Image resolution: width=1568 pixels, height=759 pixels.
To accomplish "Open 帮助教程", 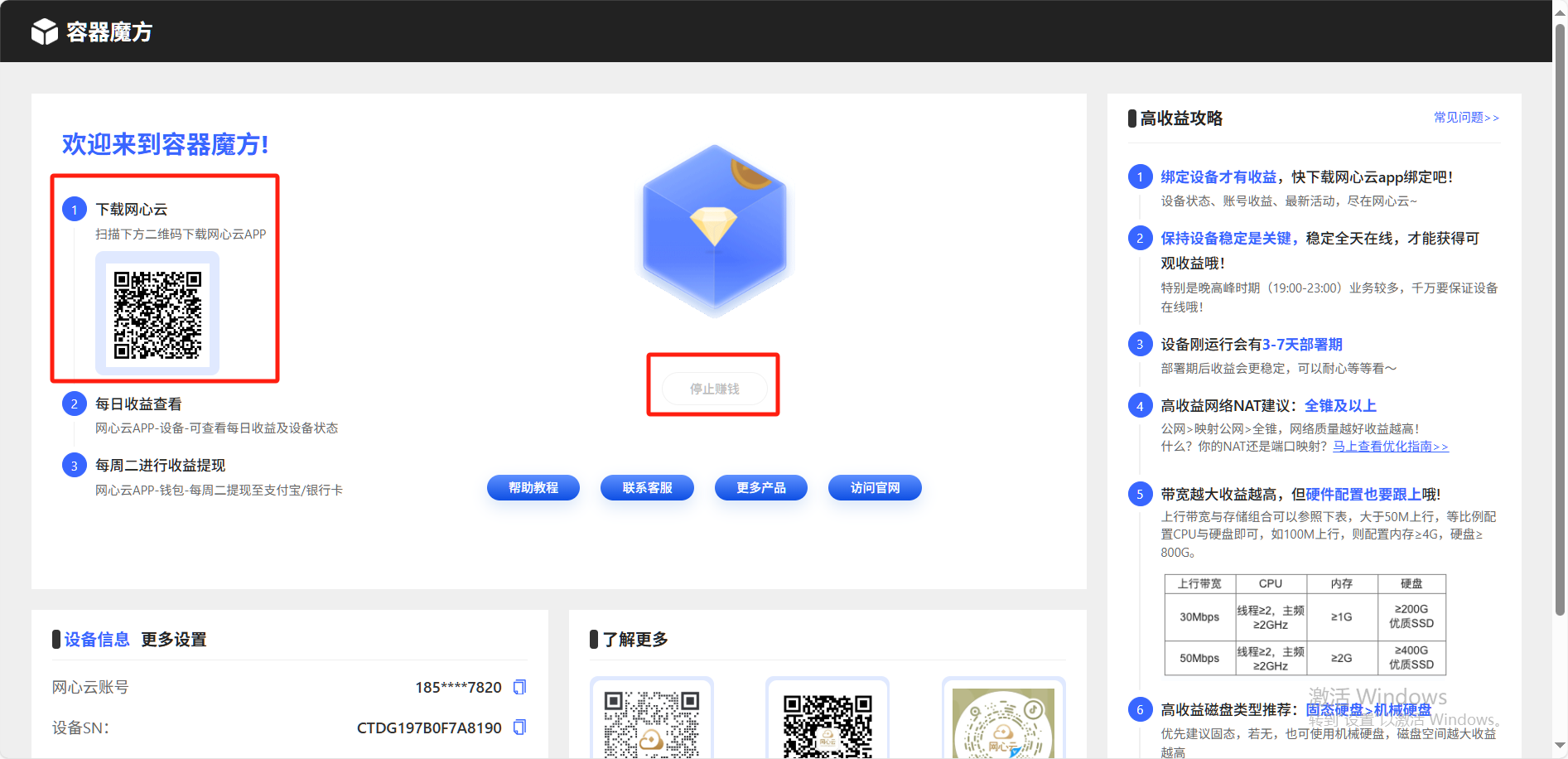I will [533, 487].
